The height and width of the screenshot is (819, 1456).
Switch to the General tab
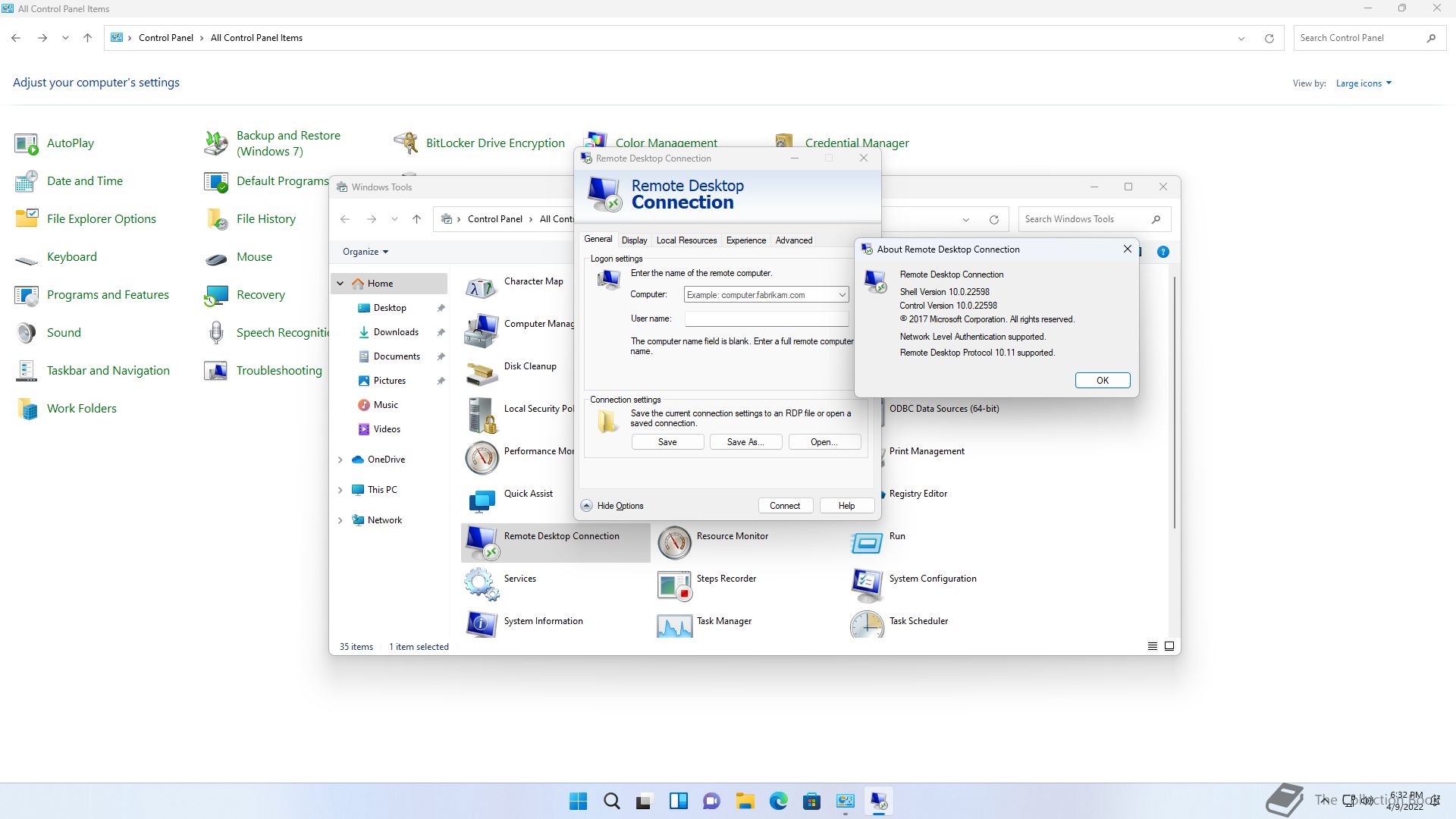[x=598, y=239]
